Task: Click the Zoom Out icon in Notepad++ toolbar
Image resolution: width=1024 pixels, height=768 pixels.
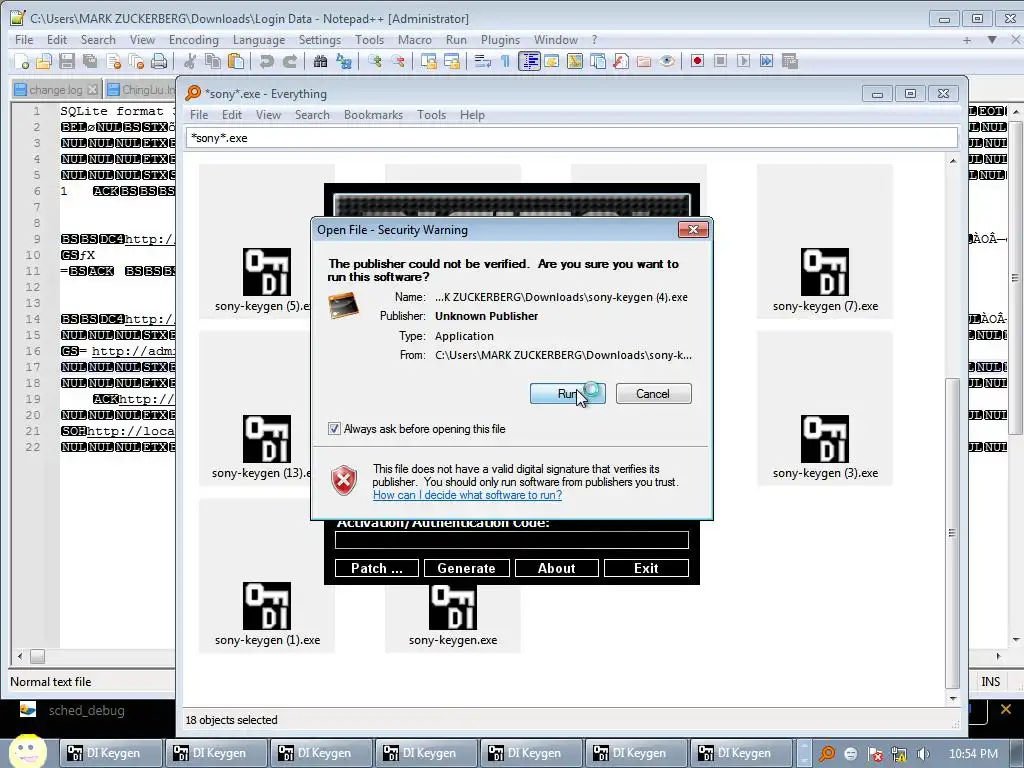Action: click(x=398, y=61)
